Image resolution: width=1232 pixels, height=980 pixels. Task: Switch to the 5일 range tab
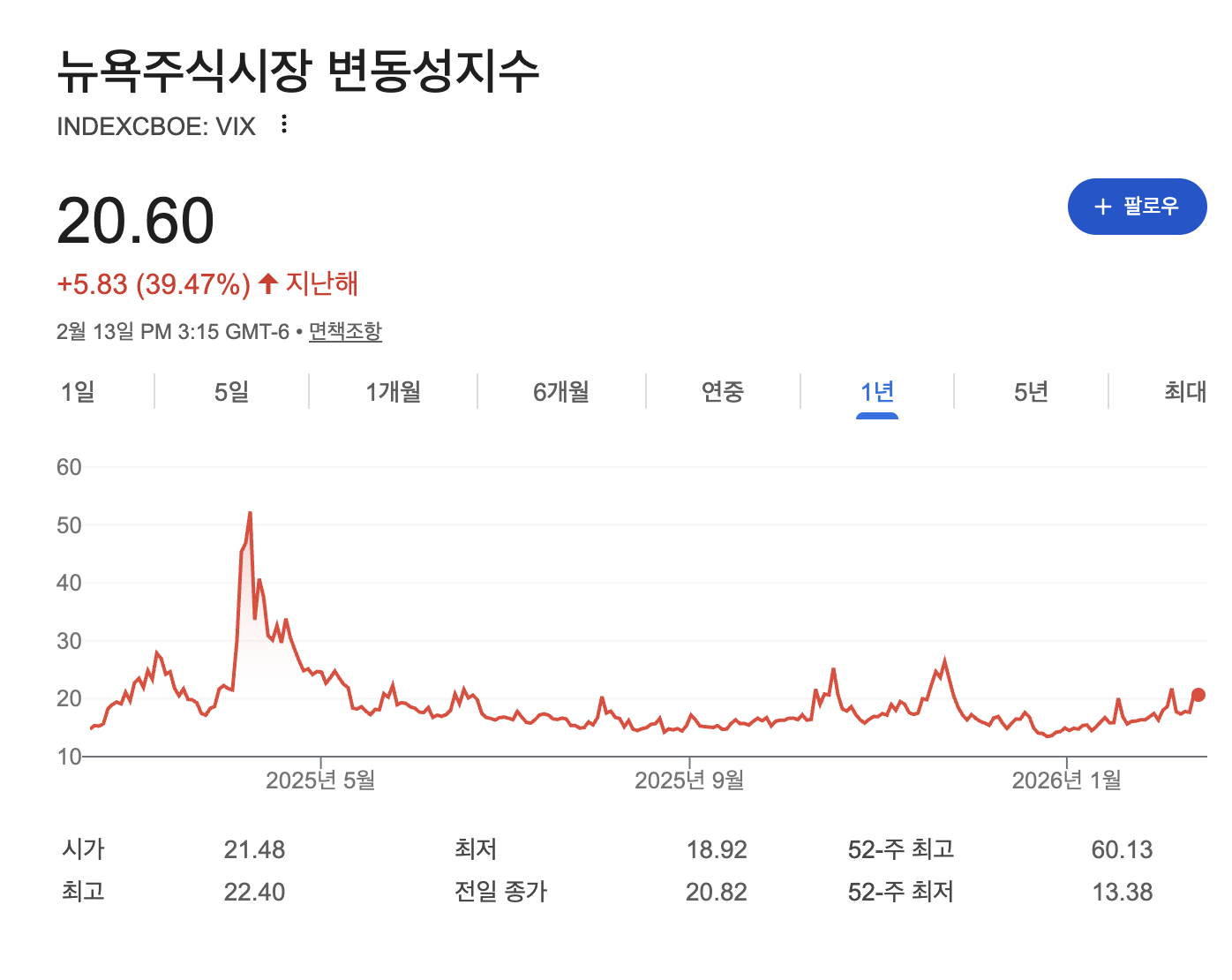point(232,391)
